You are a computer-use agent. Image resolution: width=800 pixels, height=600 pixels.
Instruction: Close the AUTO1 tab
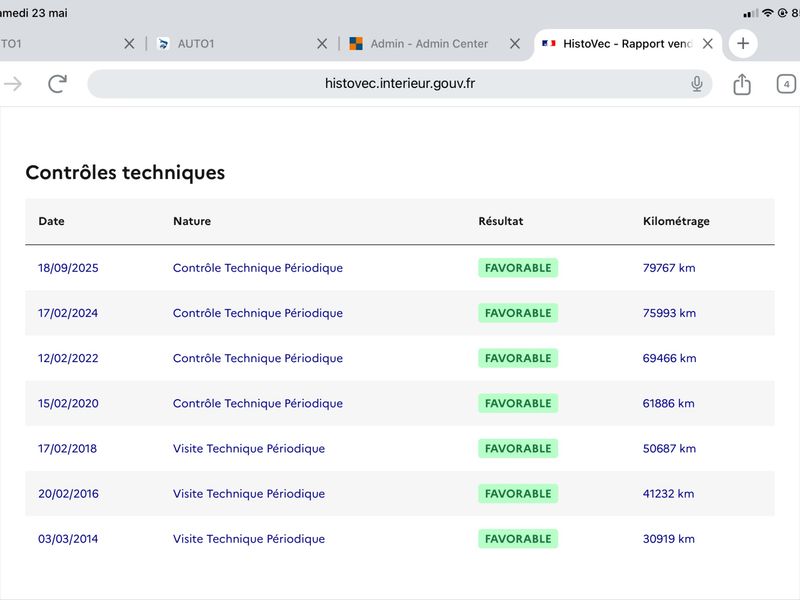point(322,44)
